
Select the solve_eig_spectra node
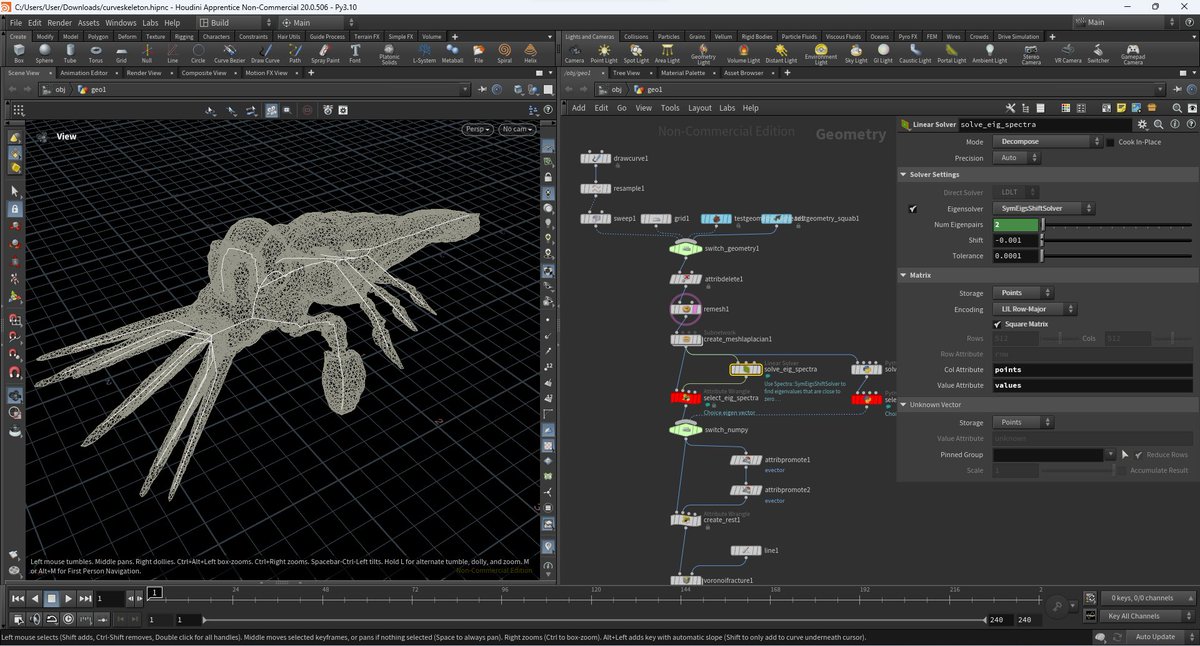point(746,369)
